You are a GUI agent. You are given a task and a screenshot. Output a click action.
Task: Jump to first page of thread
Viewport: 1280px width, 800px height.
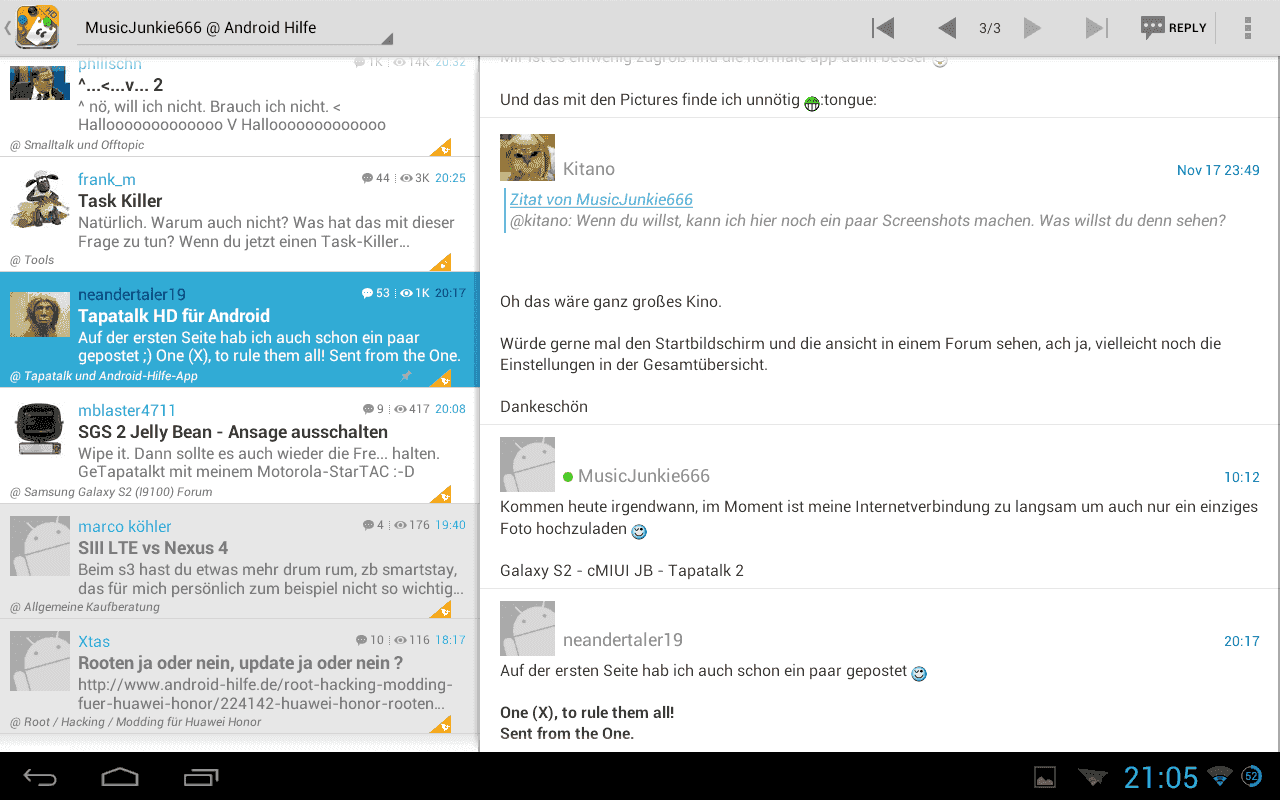[x=883, y=28]
